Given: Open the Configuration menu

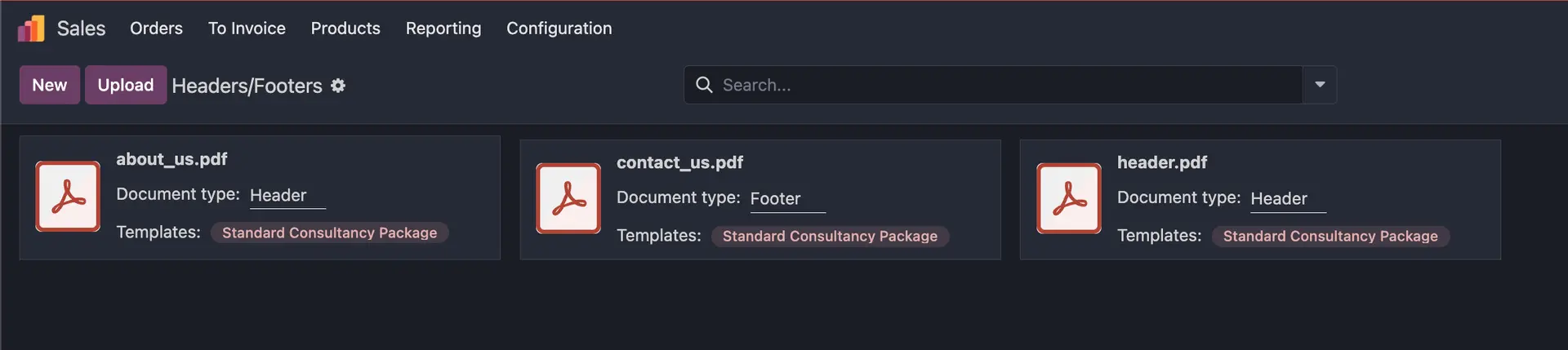Looking at the screenshot, I should pyautogui.click(x=559, y=29).
